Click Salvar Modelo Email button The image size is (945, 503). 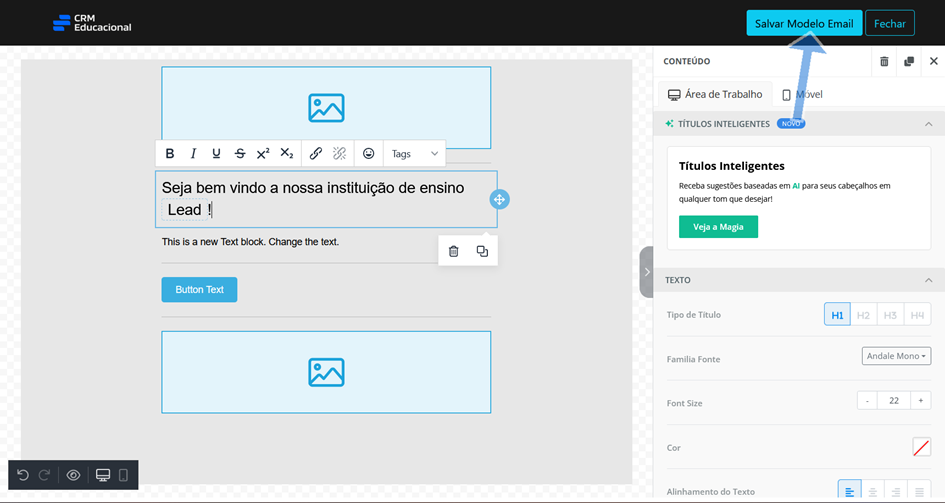[x=804, y=23]
